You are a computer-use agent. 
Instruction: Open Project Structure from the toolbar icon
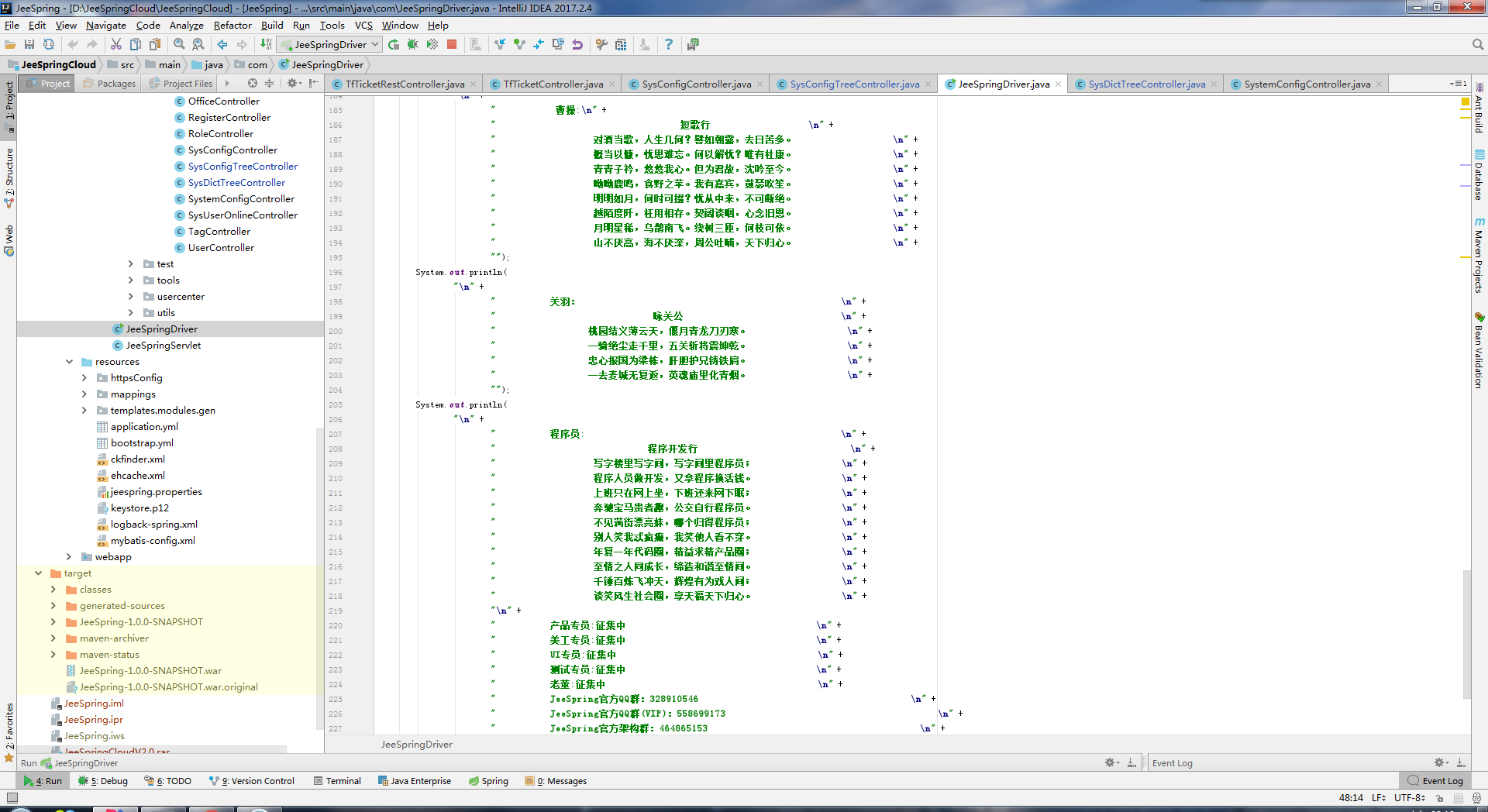(x=621, y=44)
